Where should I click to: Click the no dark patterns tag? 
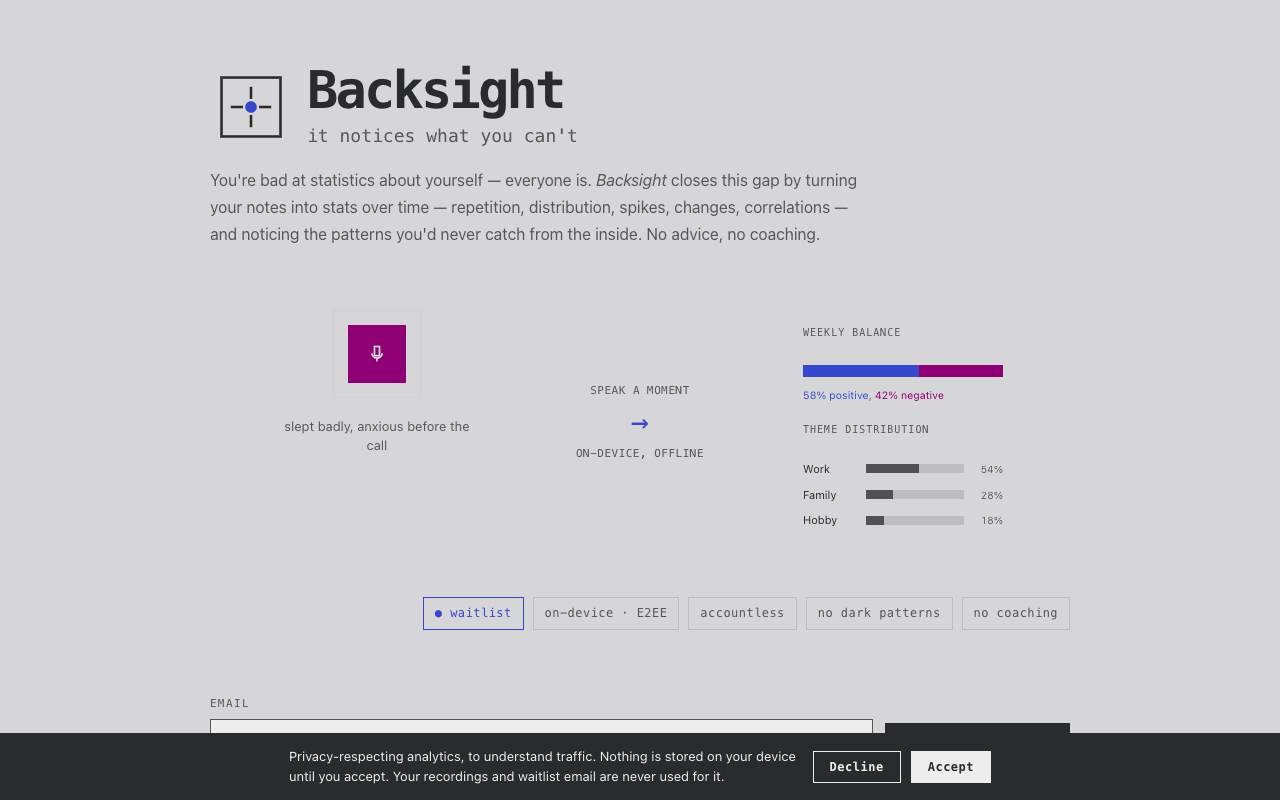click(879, 613)
